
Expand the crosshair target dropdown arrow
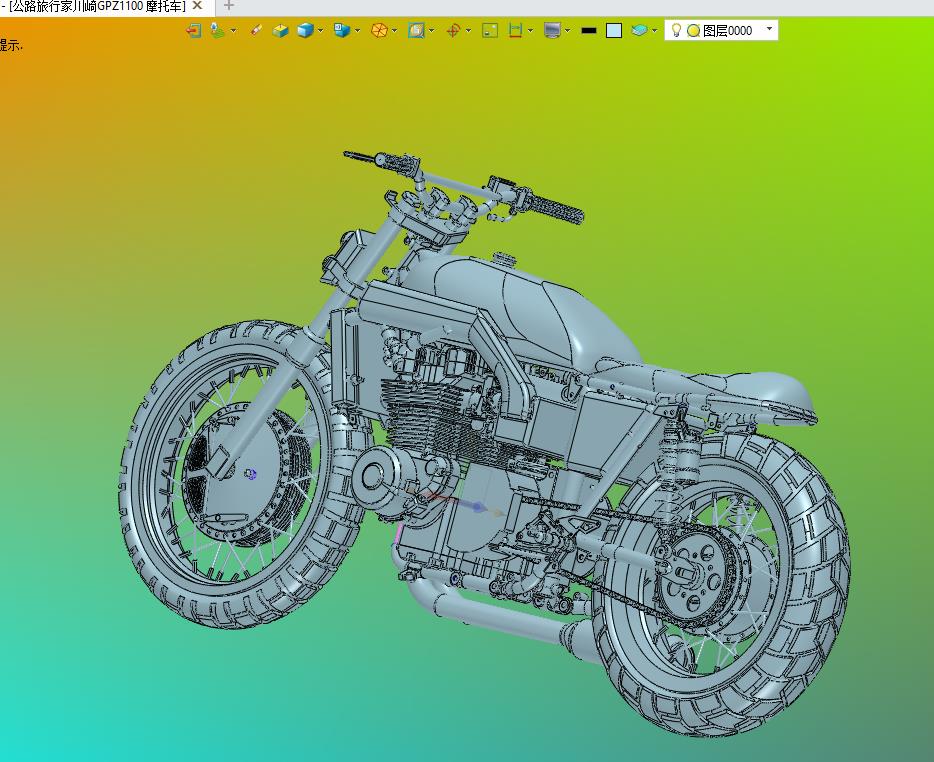(468, 30)
